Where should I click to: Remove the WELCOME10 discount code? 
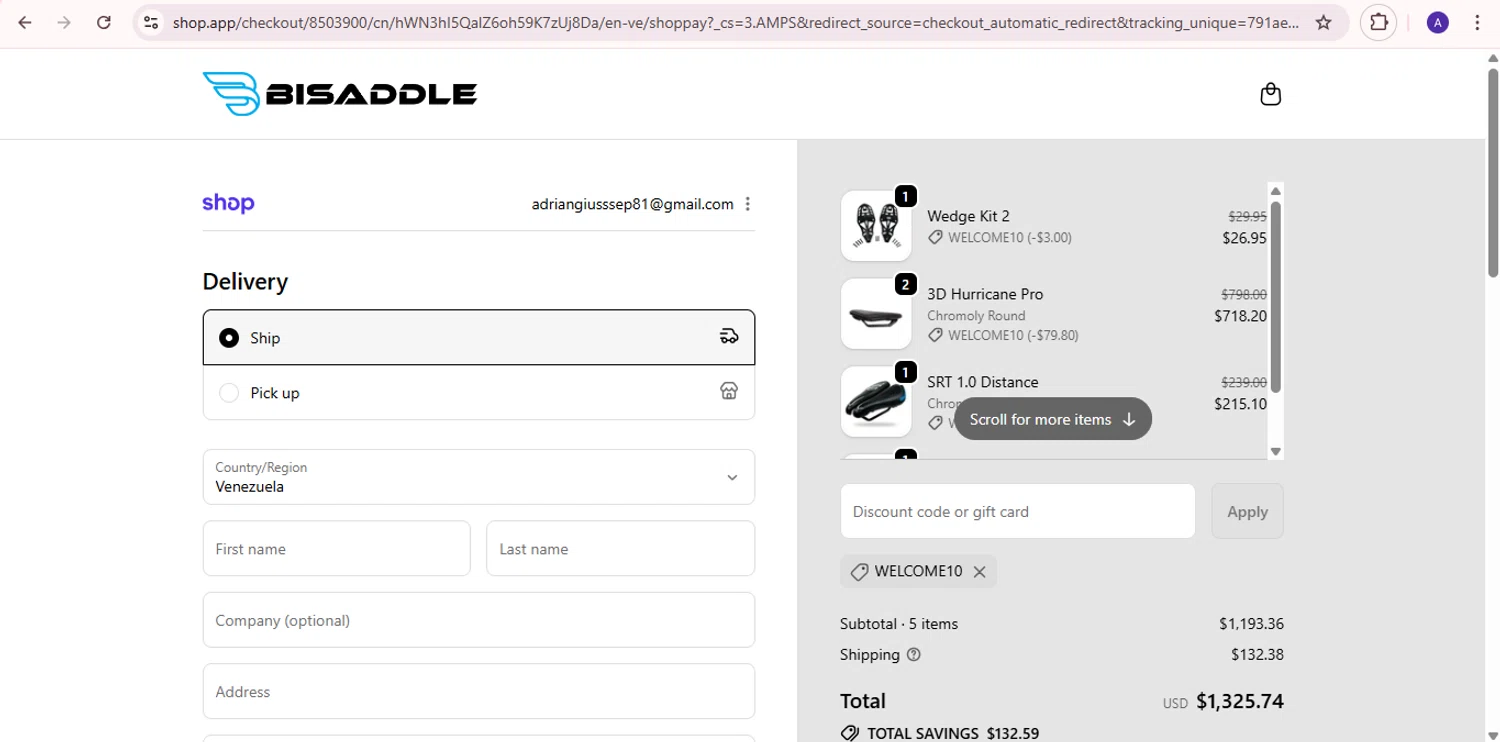[979, 572]
